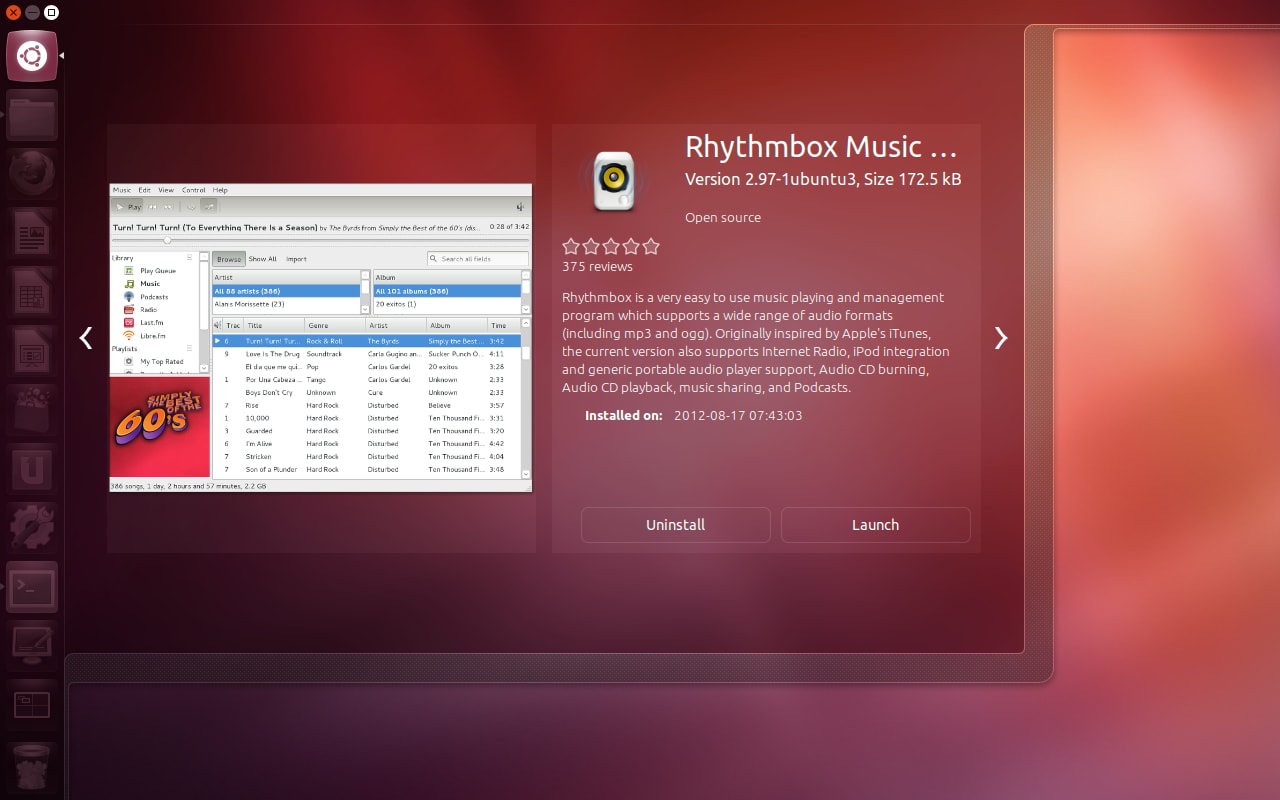Click the "Installed on:" label

(x=624, y=415)
